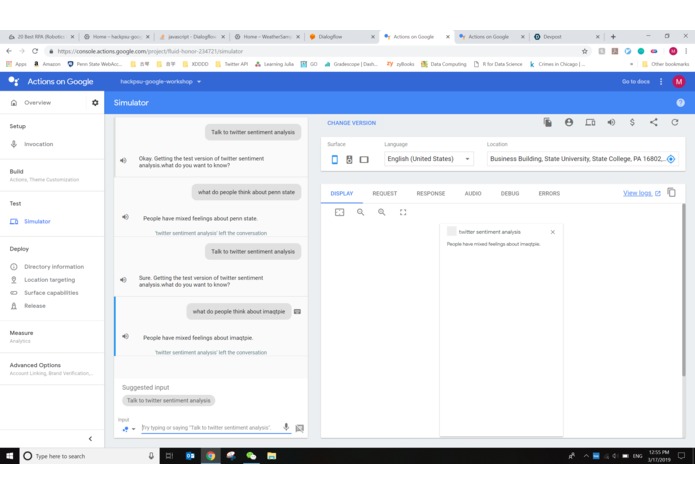The height and width of the screenshot is (494, 695).
Task: Open Overview in the sidebar
Action: [x=37, y=103]
